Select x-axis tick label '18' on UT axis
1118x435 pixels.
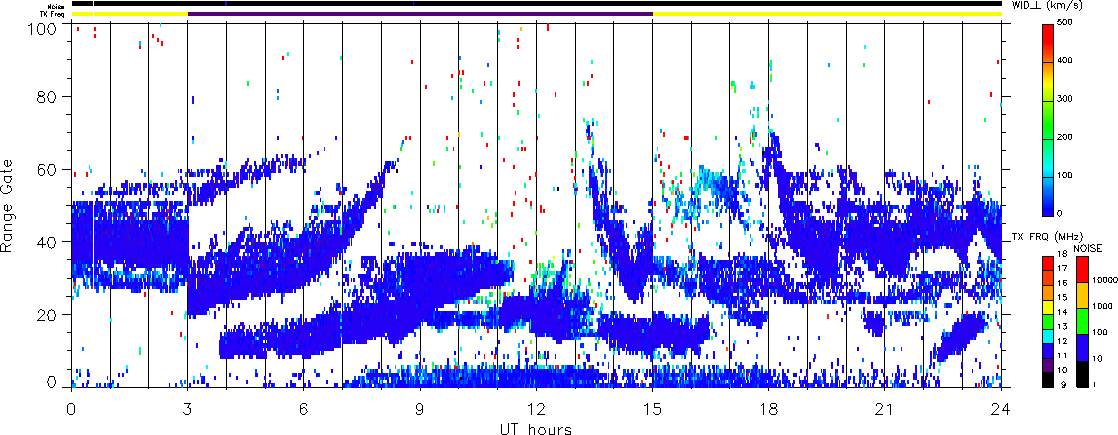pyautogui.click(x=769, y=409)
